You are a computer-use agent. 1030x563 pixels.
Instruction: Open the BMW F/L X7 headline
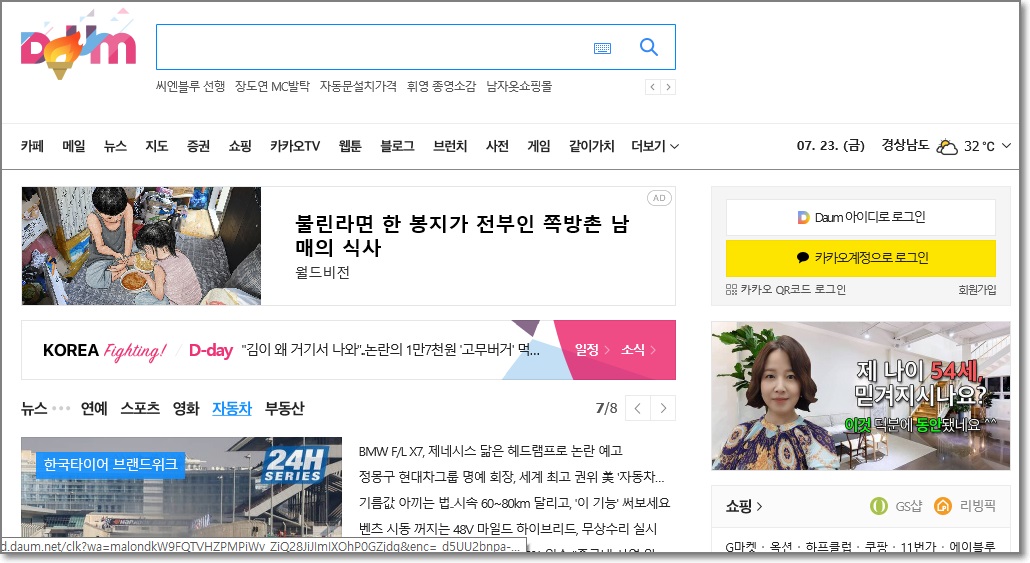point(491,451)
